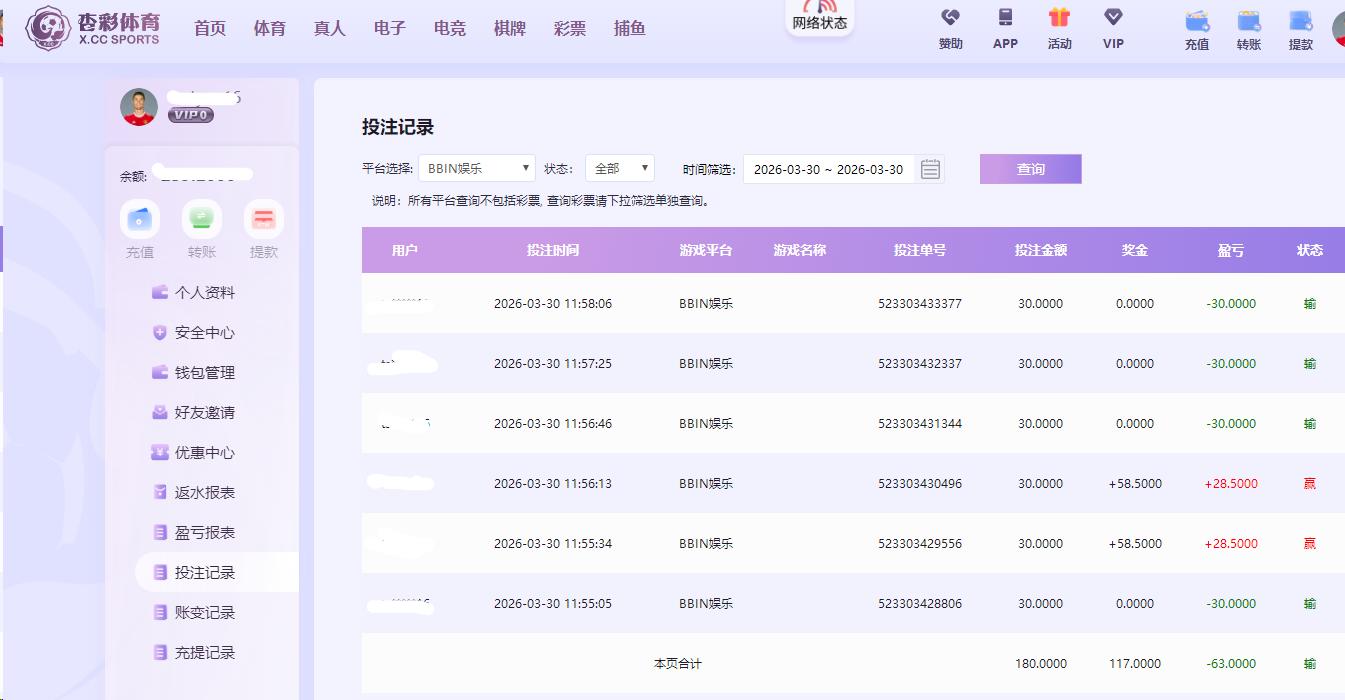Click the 本页合计 page total label
The image size is (1345, 700).
(x=678, y=663)
